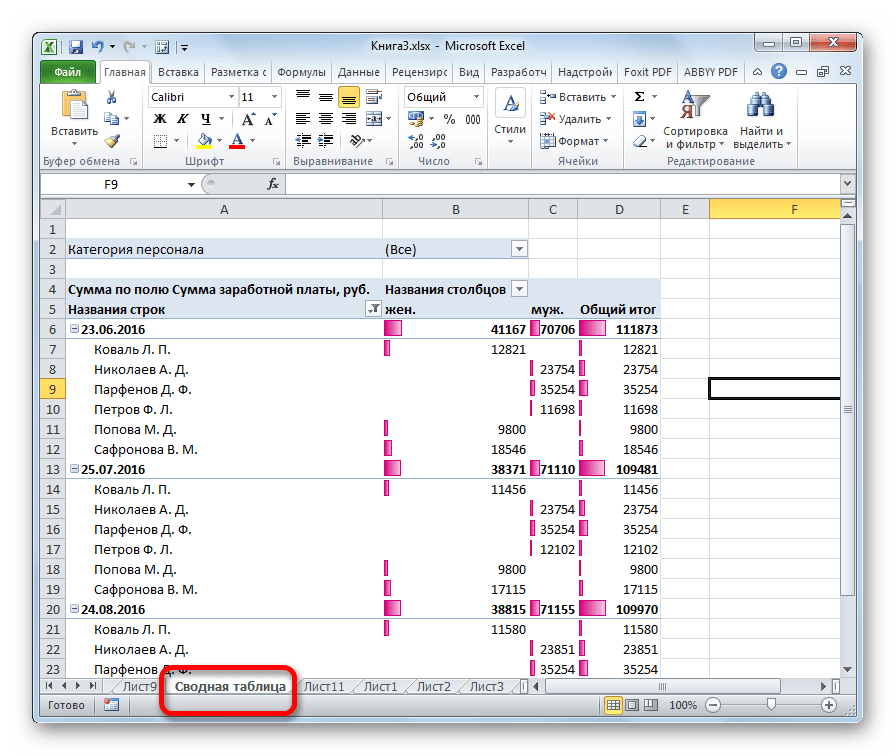
Task: Click the insert function fx icon
Action: coord(273,184)
